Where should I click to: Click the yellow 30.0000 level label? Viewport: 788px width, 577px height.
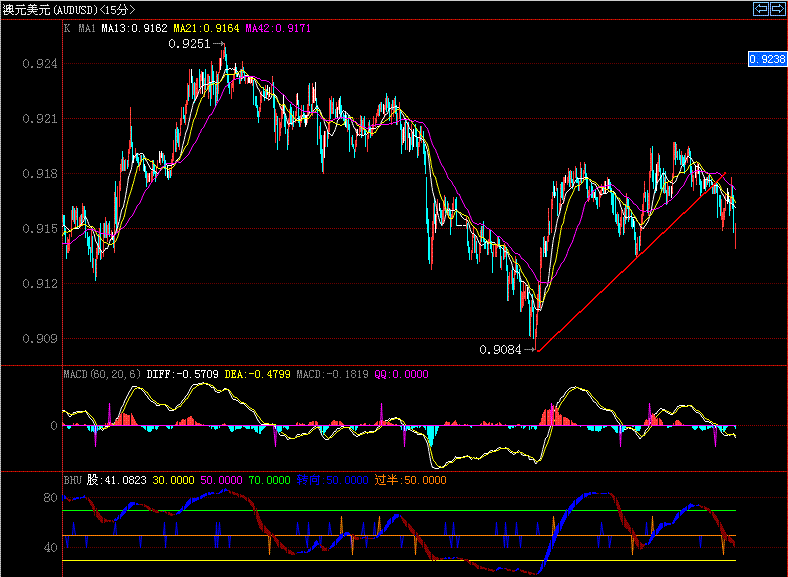[173, 480]
